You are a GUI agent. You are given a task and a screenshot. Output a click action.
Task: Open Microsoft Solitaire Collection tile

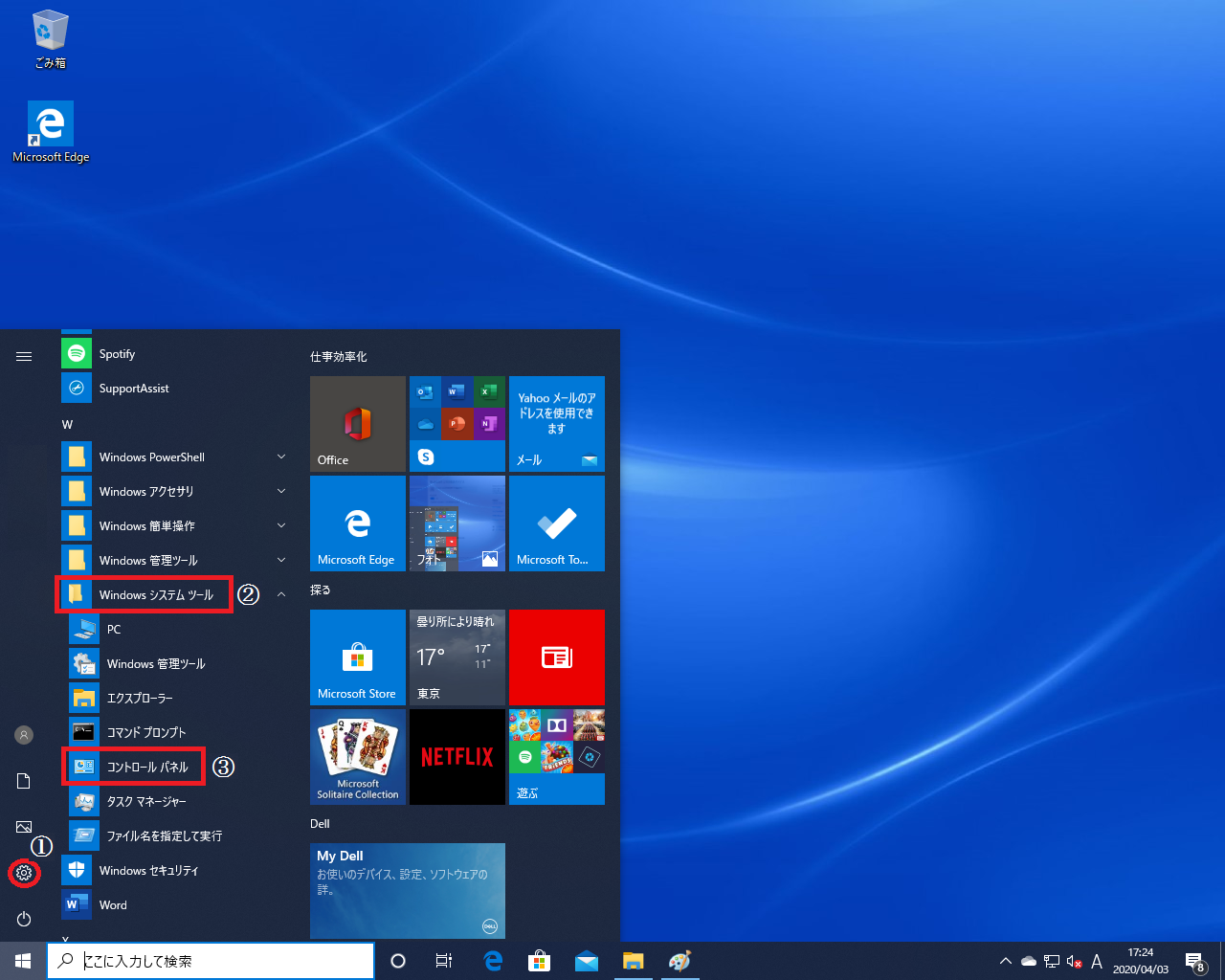pos(358,757)
